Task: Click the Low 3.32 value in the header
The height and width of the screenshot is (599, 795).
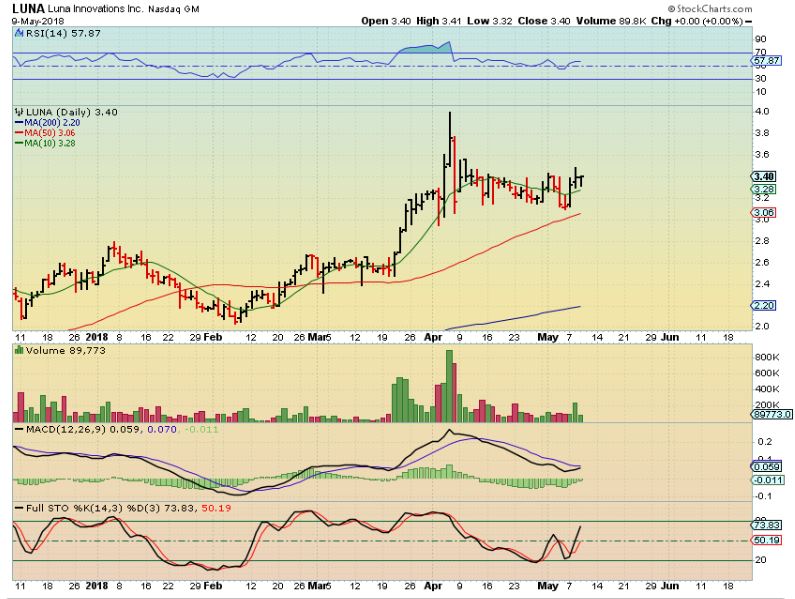Action: click(489, 21)
